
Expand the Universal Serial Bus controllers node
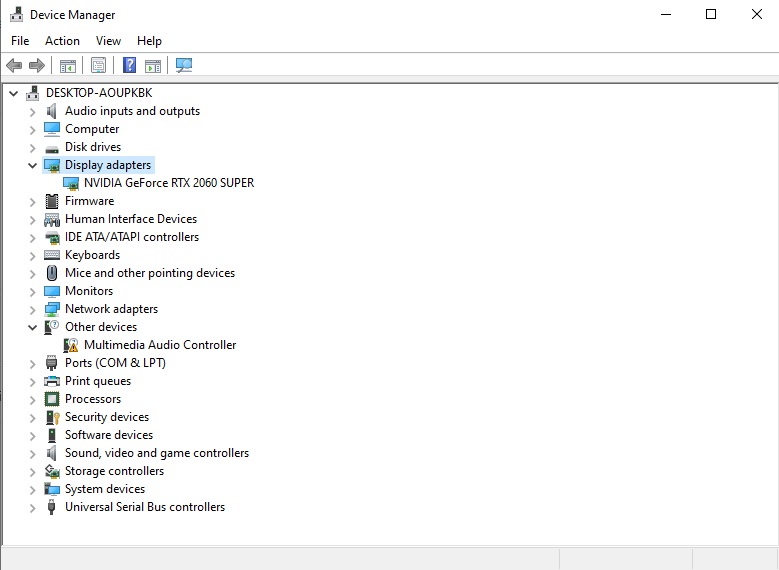33,507
